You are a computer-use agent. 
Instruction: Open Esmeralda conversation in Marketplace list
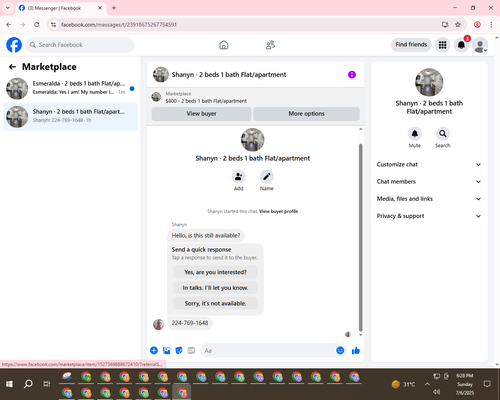(x=70, y=89)
